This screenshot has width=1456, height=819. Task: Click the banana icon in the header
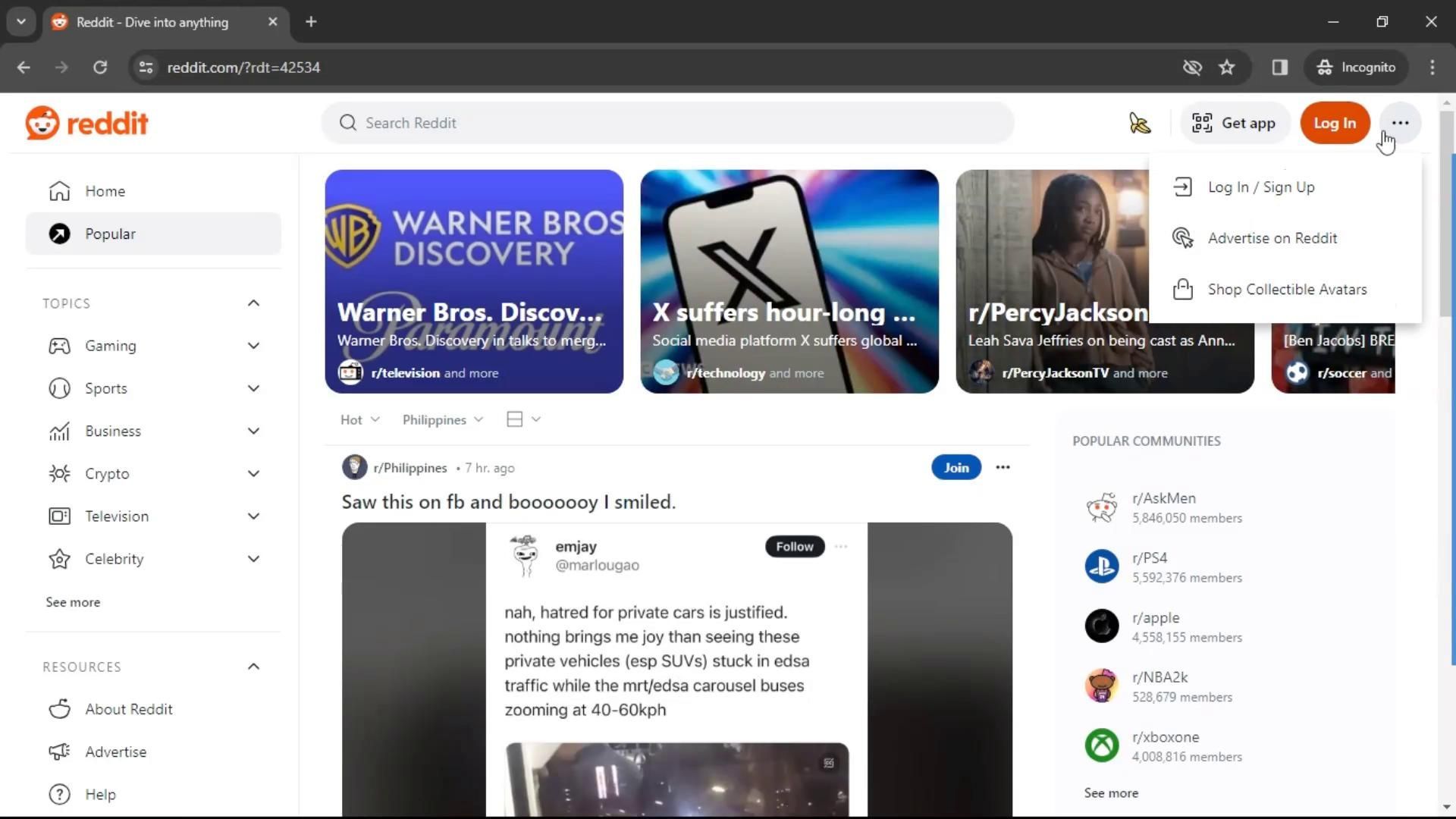(1139, 123)
